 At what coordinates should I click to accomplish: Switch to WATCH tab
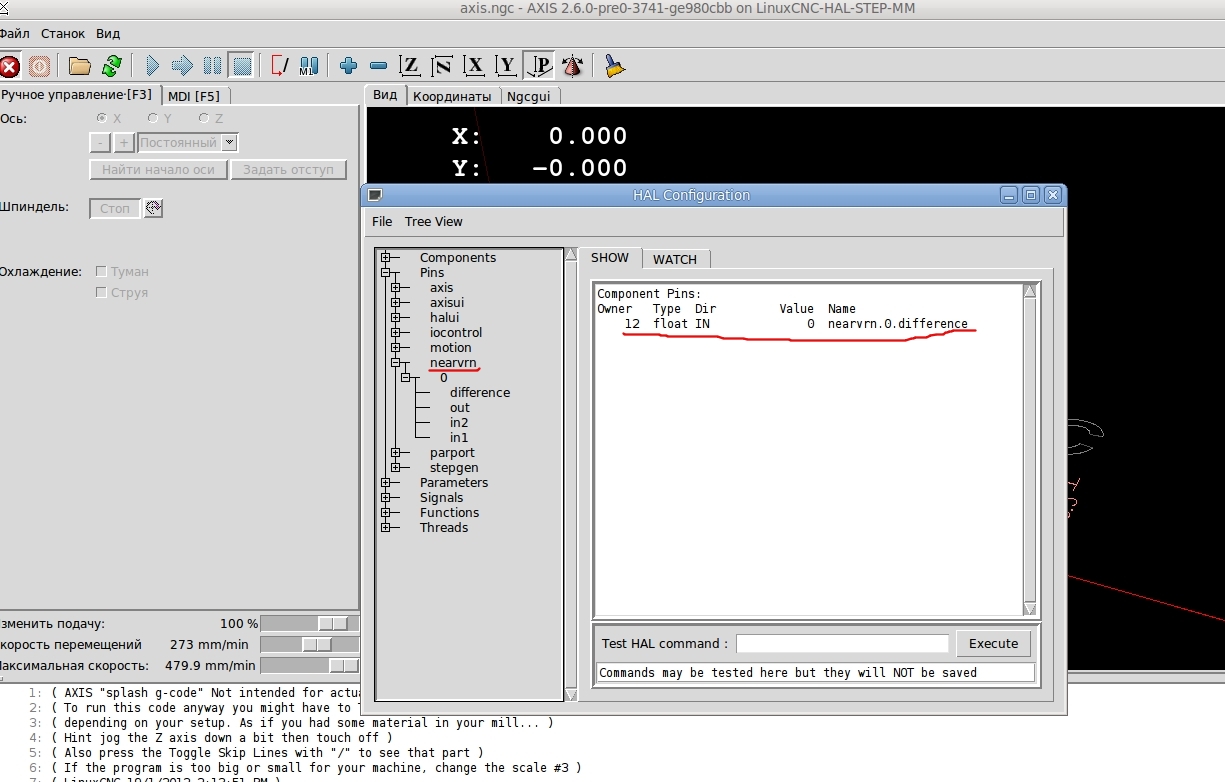point(675,259)
